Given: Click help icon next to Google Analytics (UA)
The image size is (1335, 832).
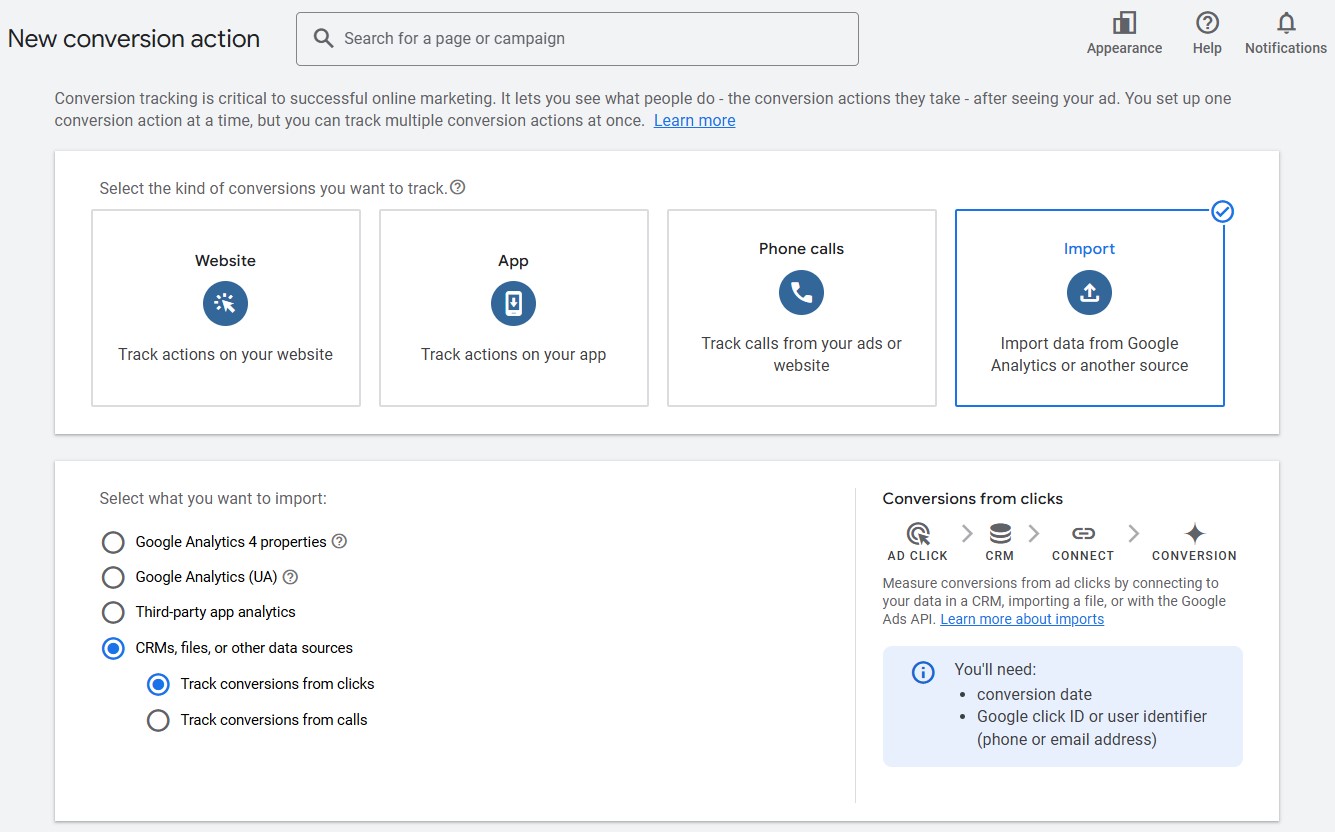Looking at the screenshot, I should pyautogui.click(x=290, y=577).
